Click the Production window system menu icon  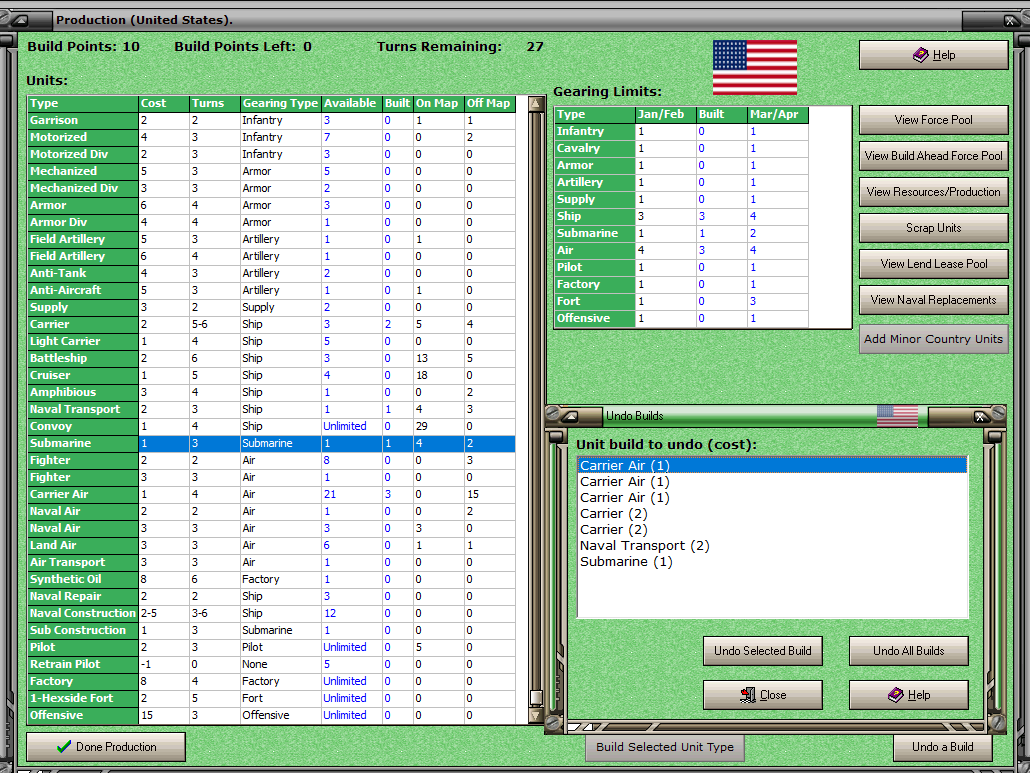(20, 20)
